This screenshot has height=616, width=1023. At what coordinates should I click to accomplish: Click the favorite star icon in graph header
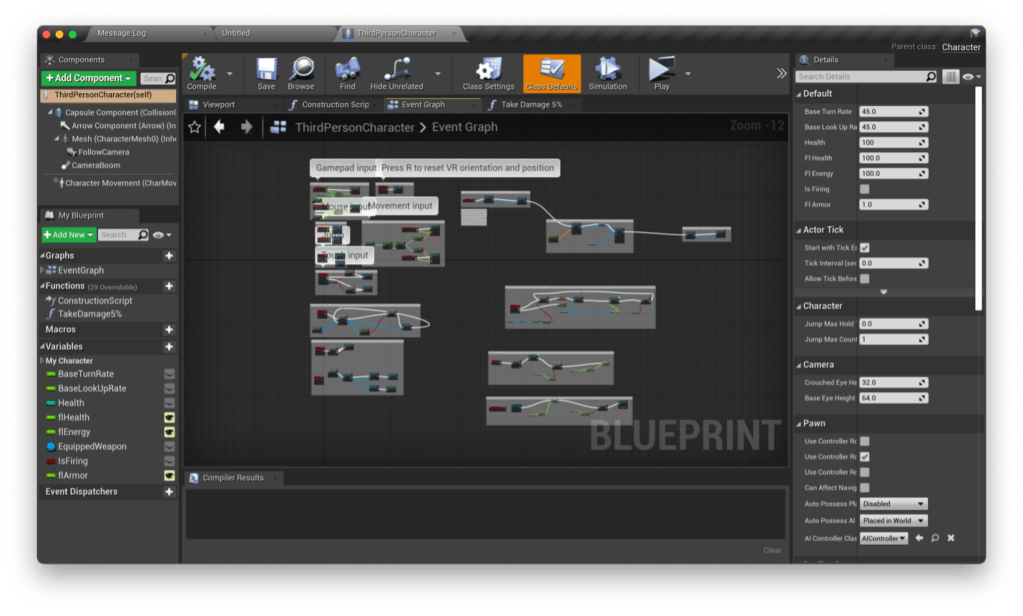195,127
